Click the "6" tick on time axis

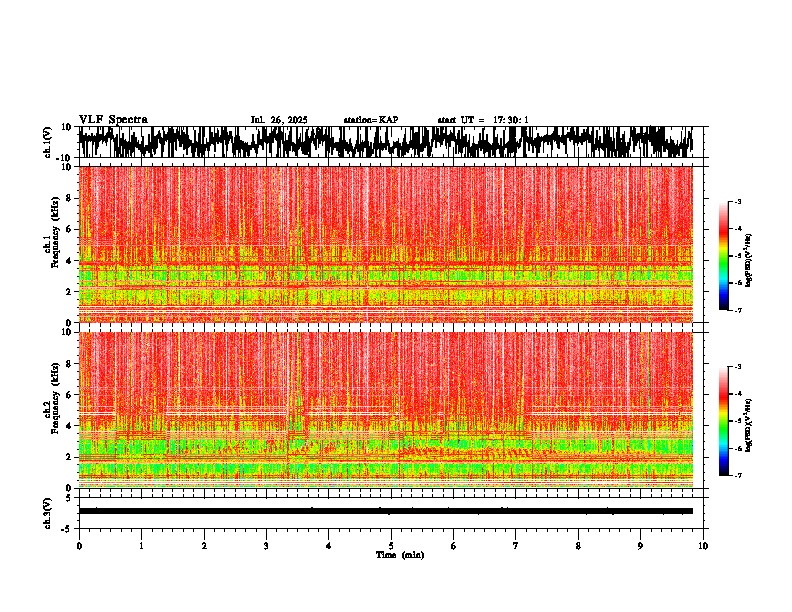pyautogui.click(x=454, y=546)
